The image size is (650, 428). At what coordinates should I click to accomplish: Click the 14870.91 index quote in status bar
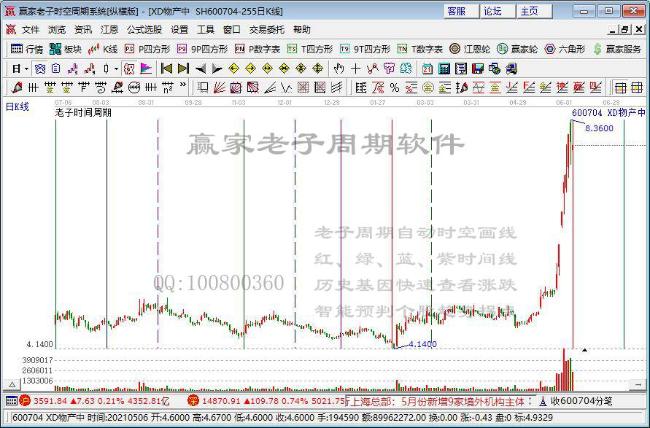coord(221,401)
